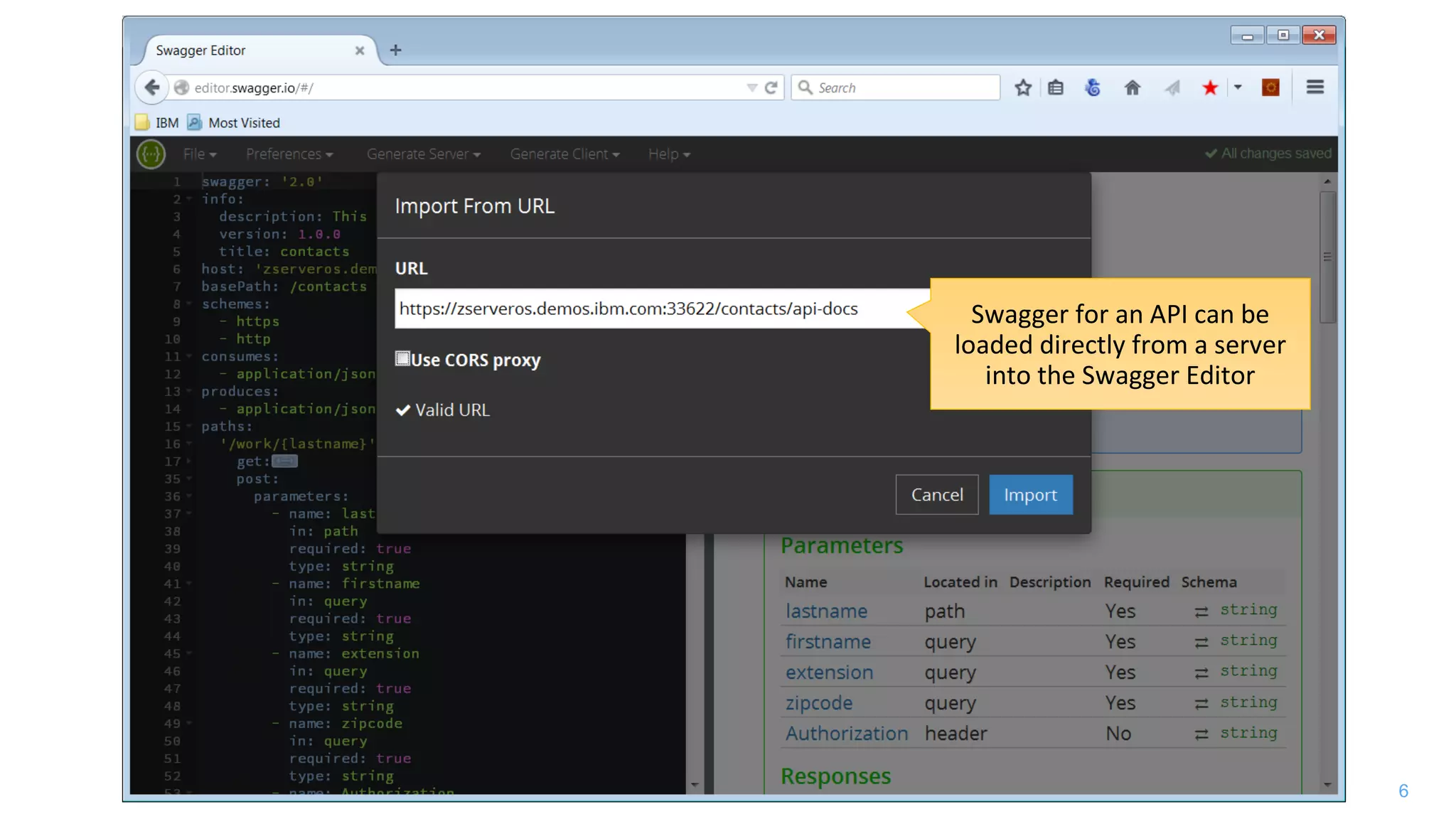
Task: Open the dropdown arrow beside red star
Action: pyautogui.click(x=1238, y=87)
